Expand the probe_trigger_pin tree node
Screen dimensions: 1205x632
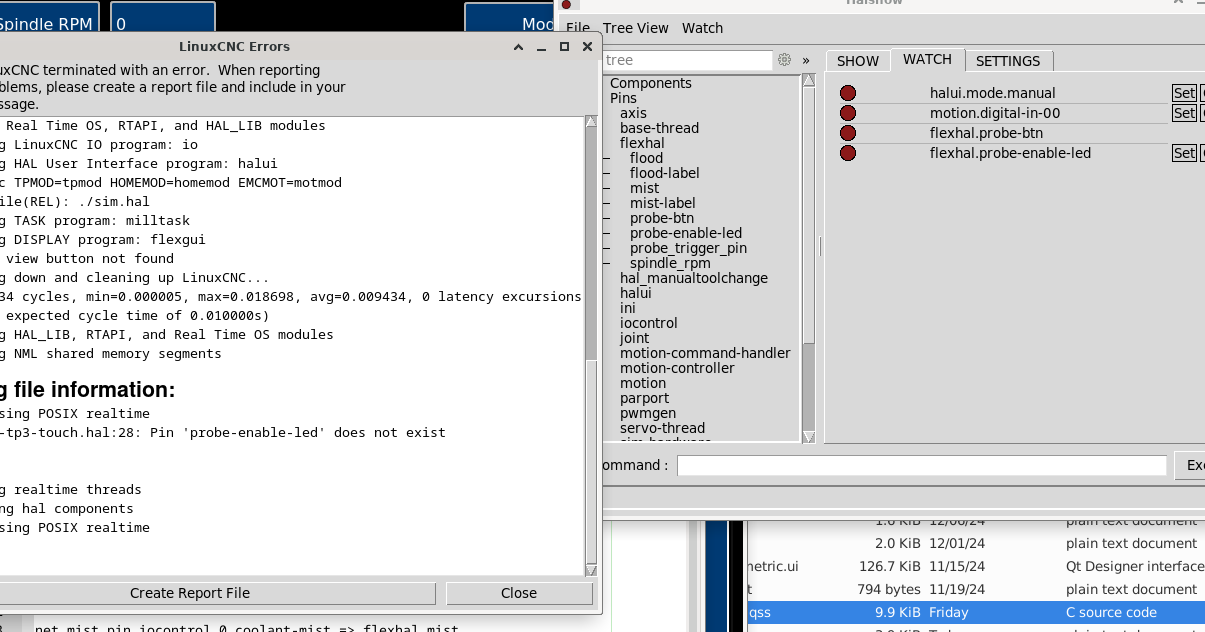tap(607, 248)
